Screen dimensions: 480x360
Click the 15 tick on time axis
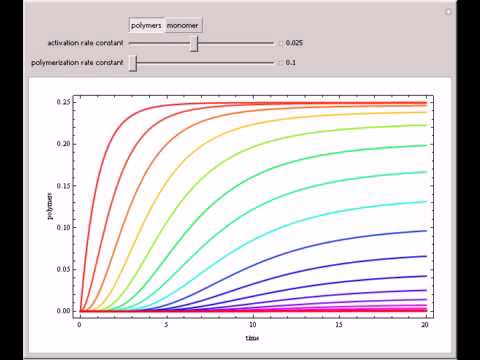[x=339, y=325]
